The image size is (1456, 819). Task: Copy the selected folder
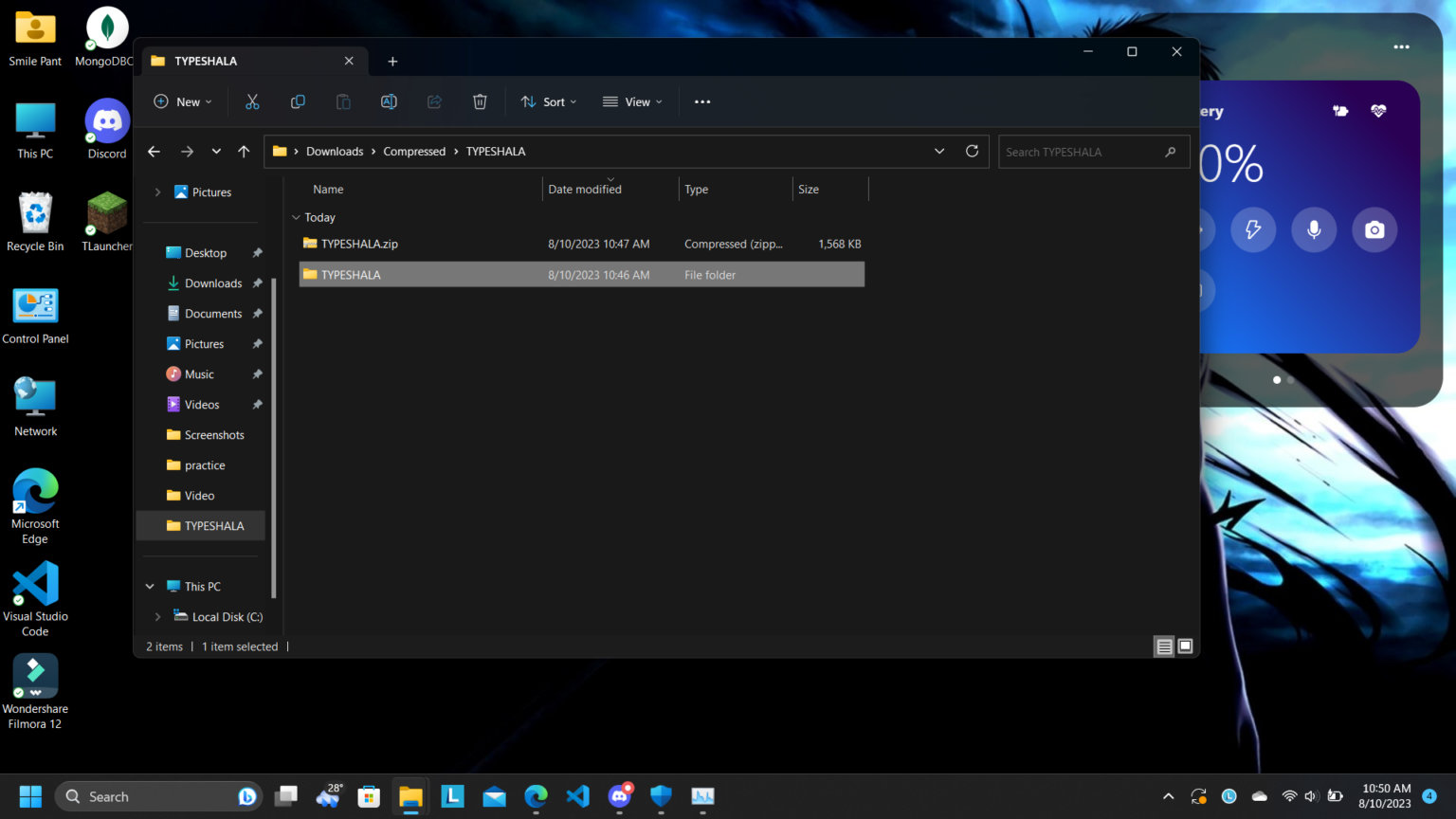pos(297,101)
